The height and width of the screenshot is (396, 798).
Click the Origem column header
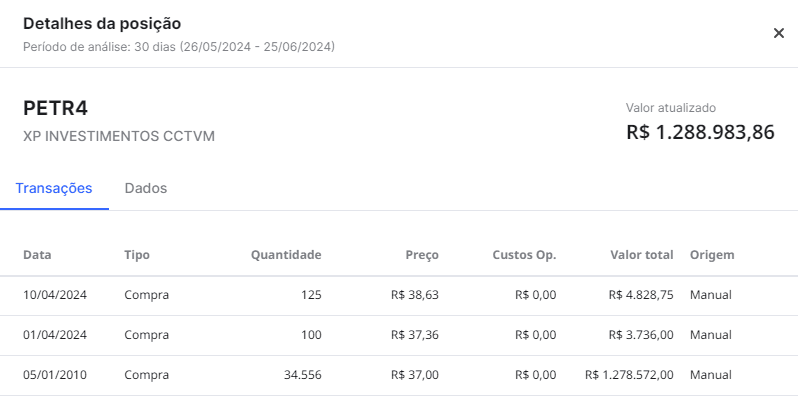pos(712,254)
